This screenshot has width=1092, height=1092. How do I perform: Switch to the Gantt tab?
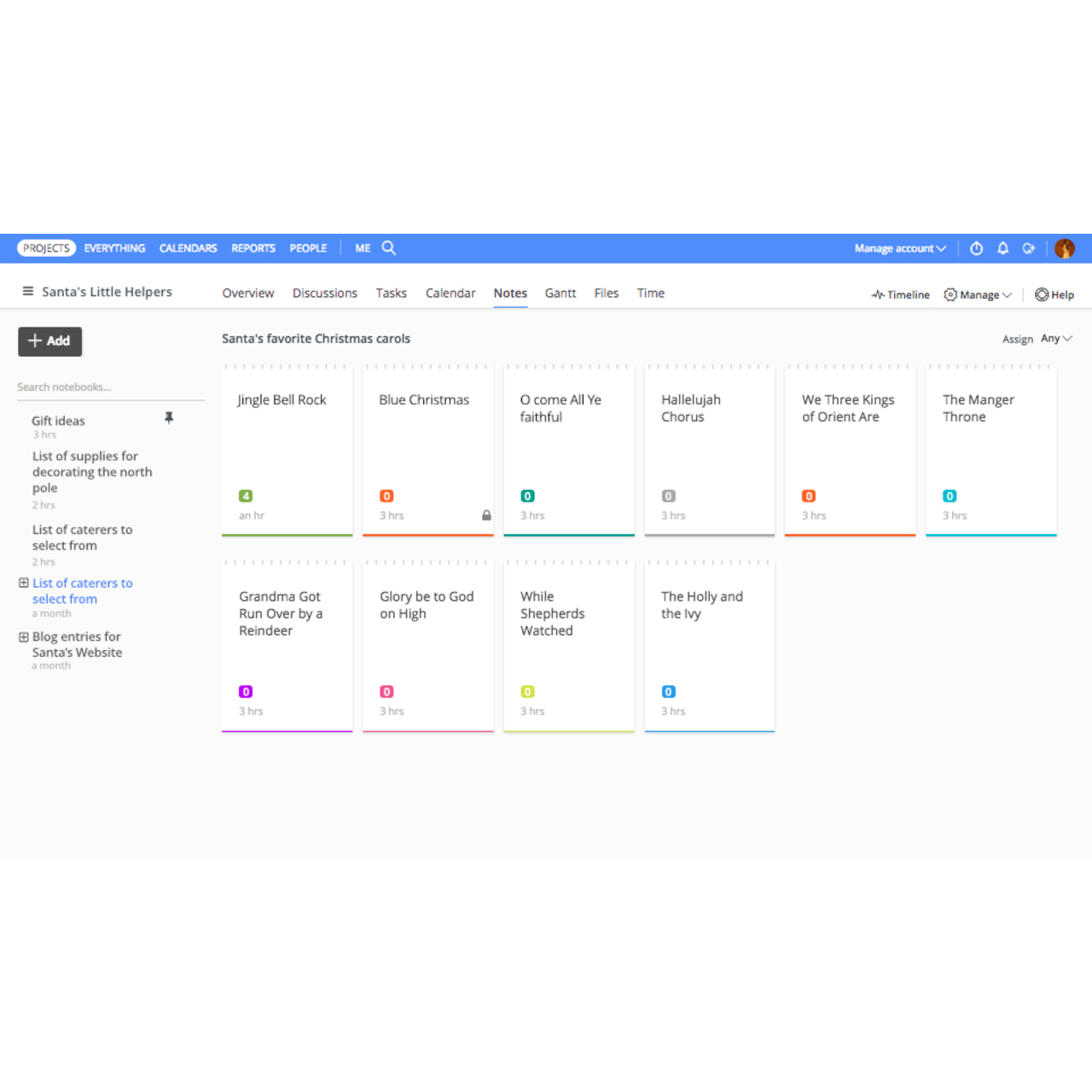tap(560, 293)
